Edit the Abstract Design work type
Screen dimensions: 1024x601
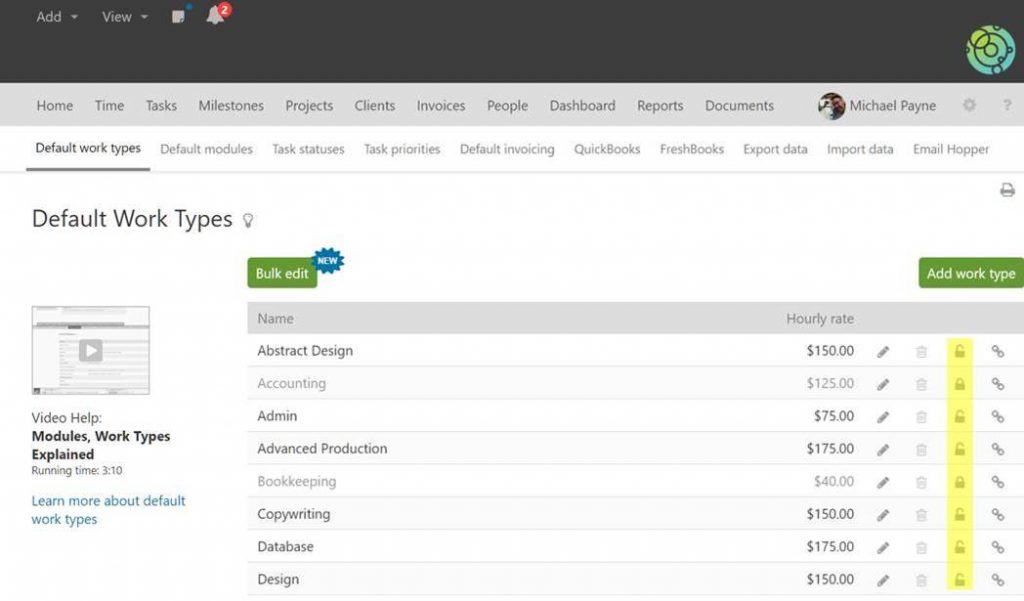click(883, 351)
